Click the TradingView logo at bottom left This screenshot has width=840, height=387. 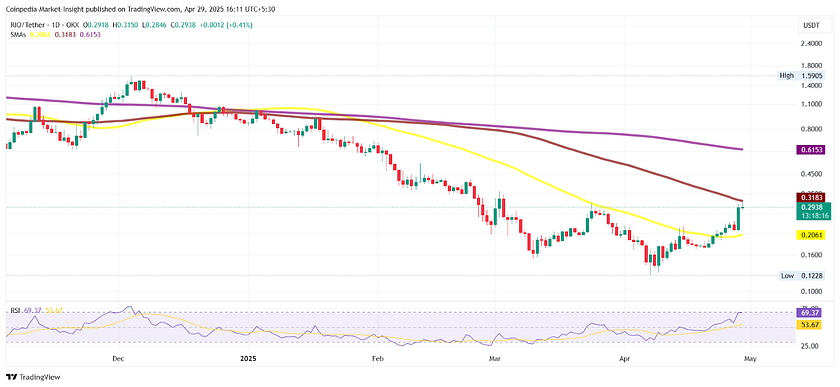click(x=33, y=377)
